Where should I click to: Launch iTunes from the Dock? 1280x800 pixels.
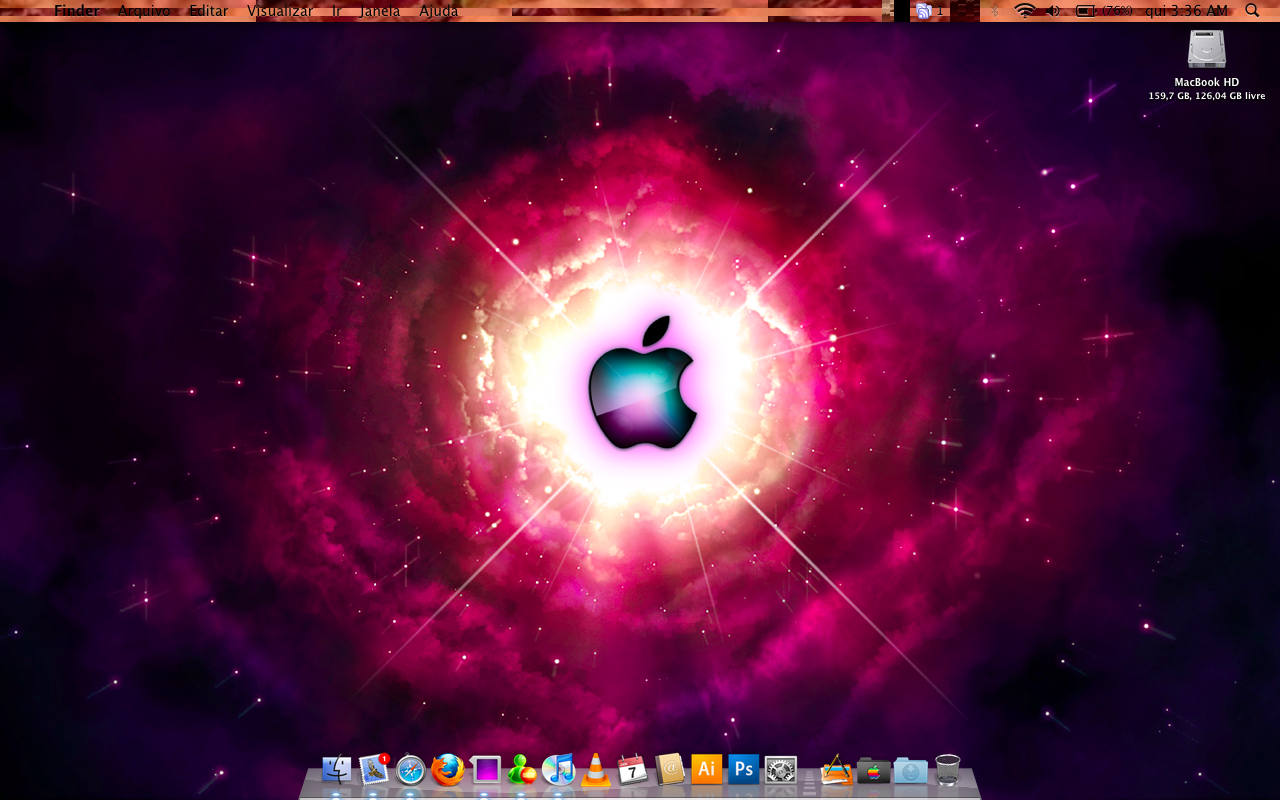coord(558,770)
